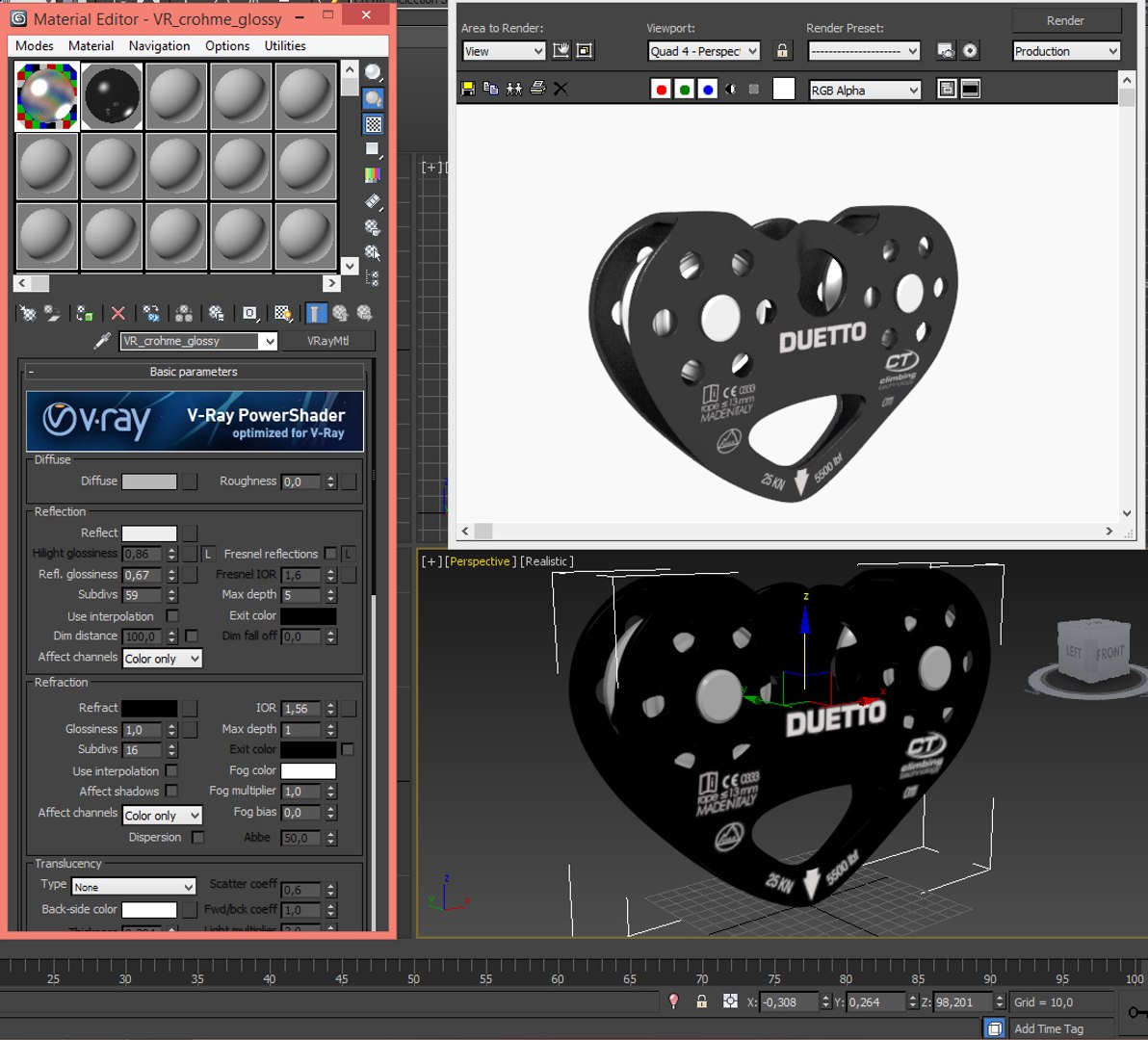Expand the Production render mode dropdown

point(1066,51)
